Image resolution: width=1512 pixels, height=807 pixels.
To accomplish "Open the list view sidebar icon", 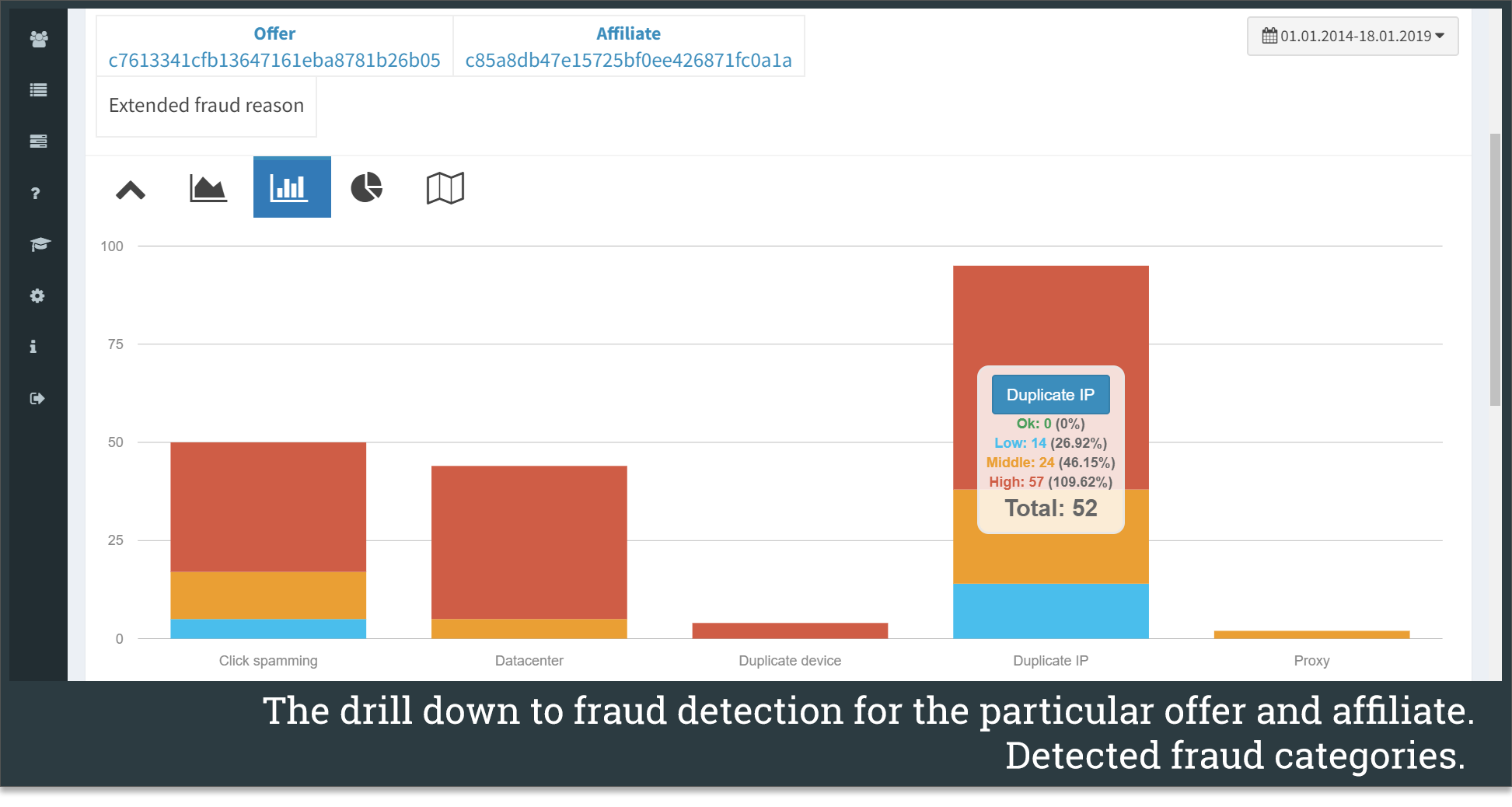I will pos(38,90).
